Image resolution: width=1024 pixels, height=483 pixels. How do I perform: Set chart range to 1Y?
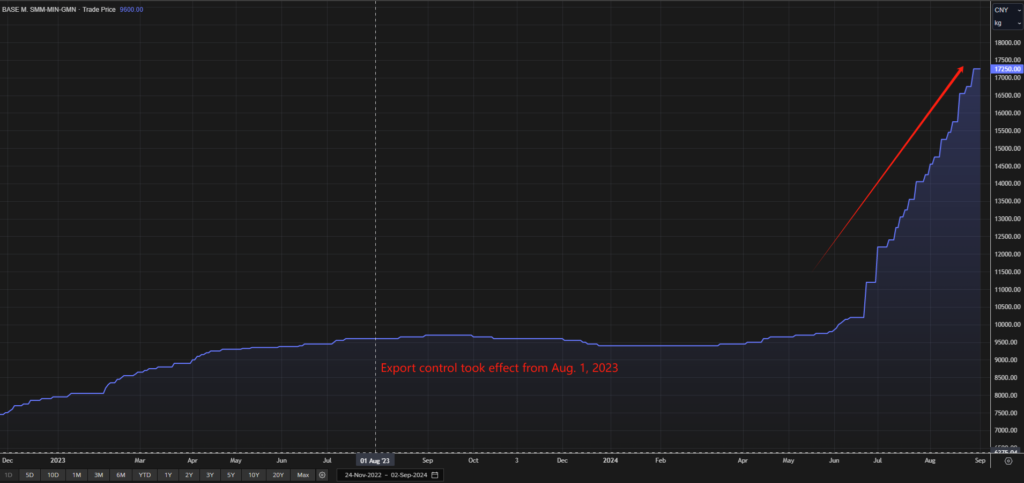[x=168, y=475]
